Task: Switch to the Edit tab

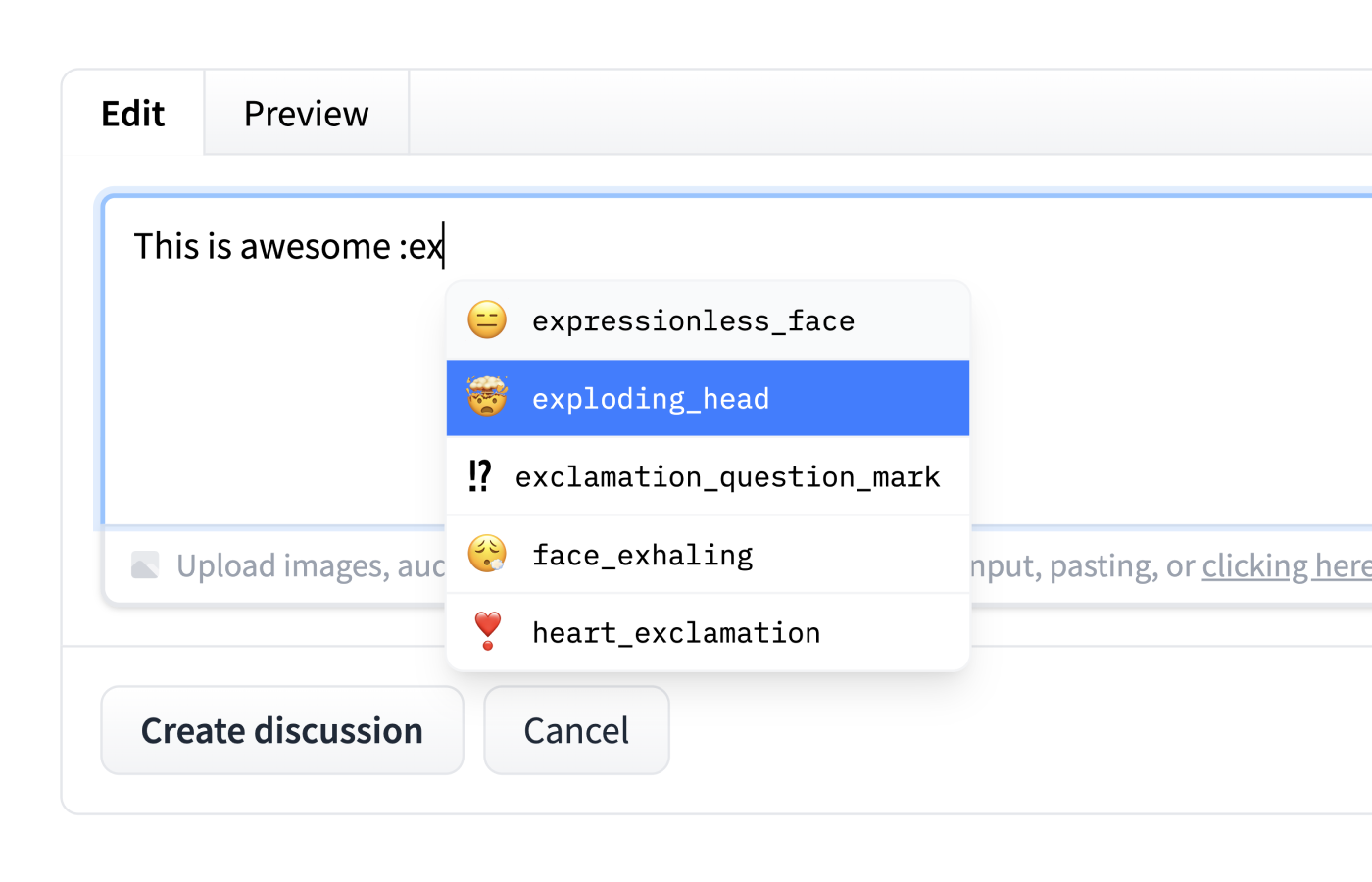Action: point(133,114)
